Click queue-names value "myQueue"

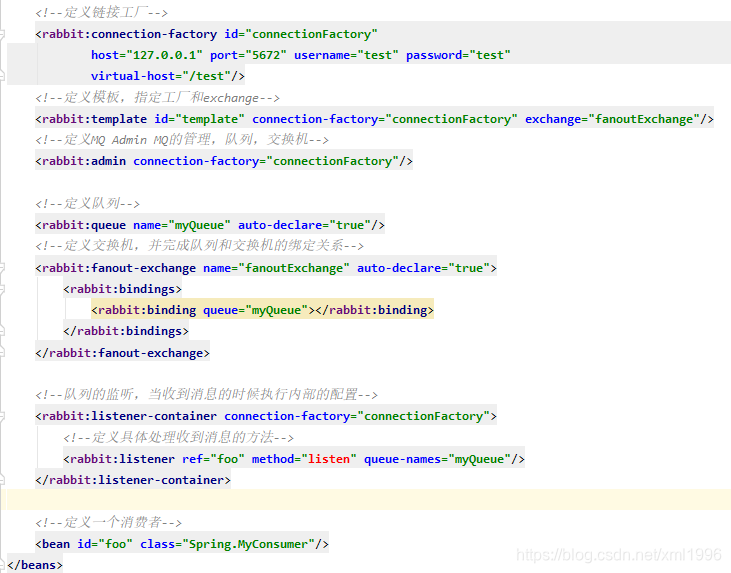(x=479, y=459)
